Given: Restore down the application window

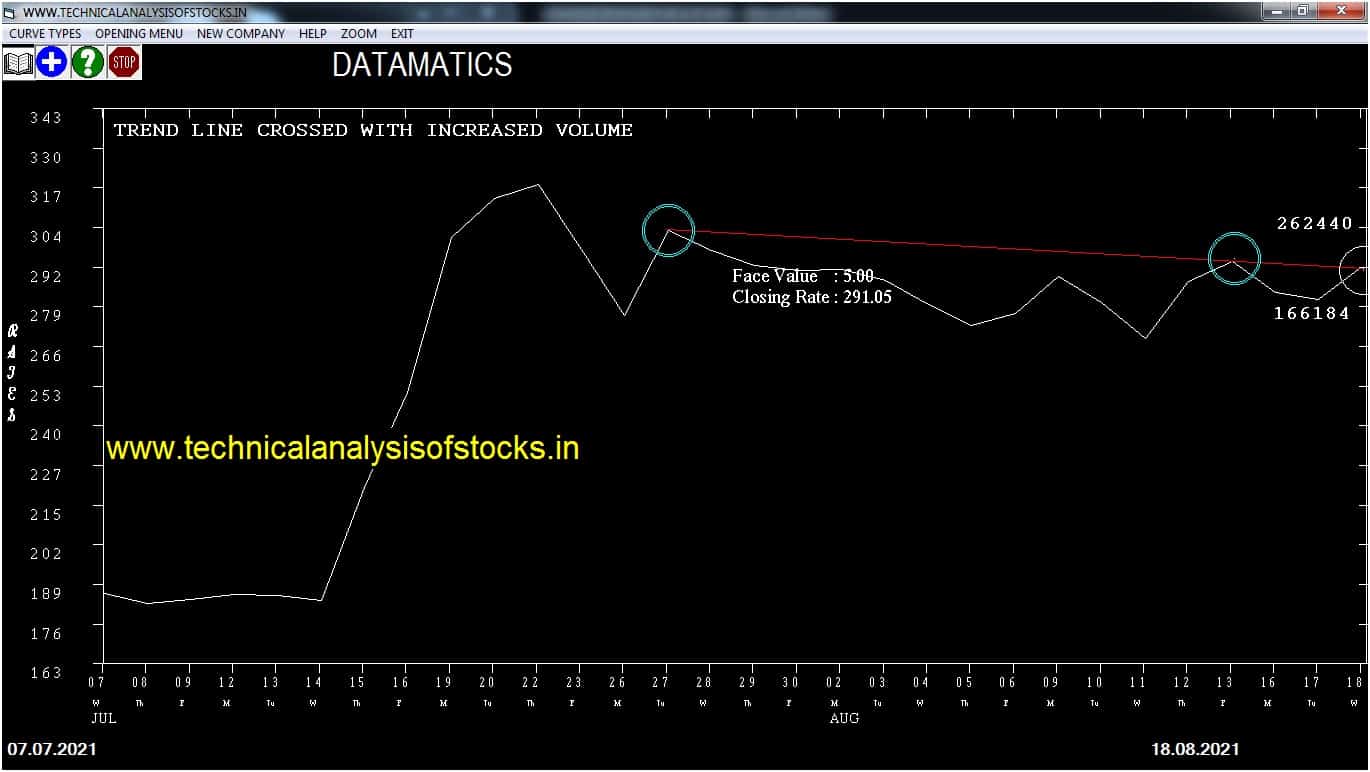Looking at the screenshot, I should (x=1302, y=11).
